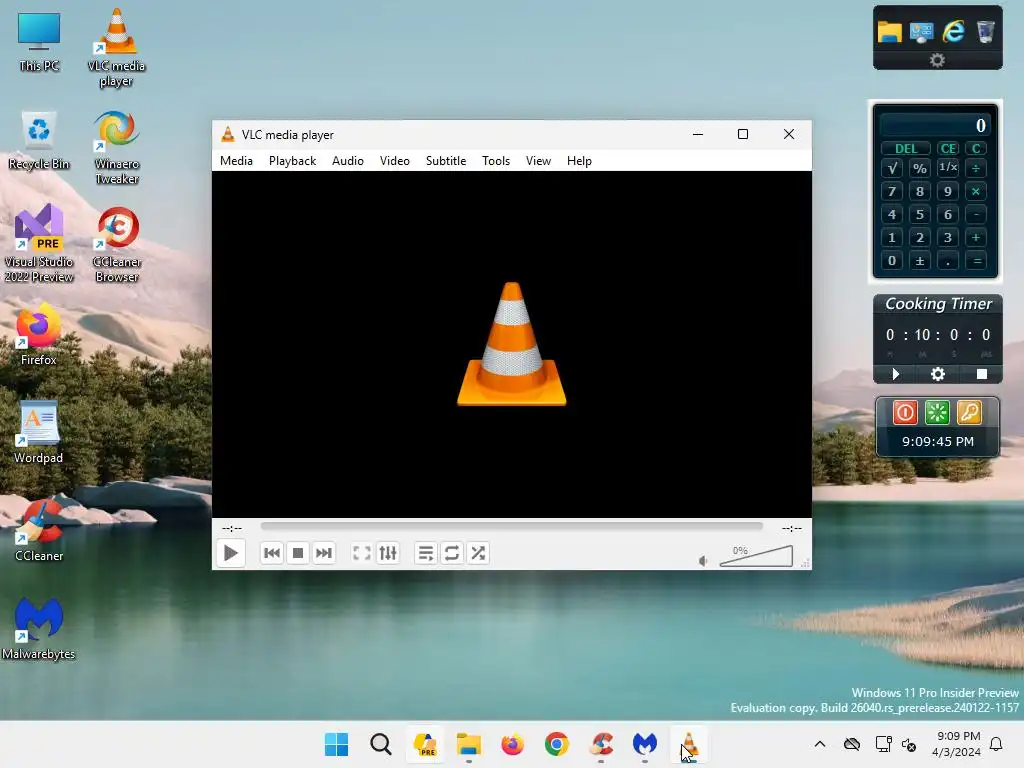Open launcher gadget settings gear

(x=937, y=60)
